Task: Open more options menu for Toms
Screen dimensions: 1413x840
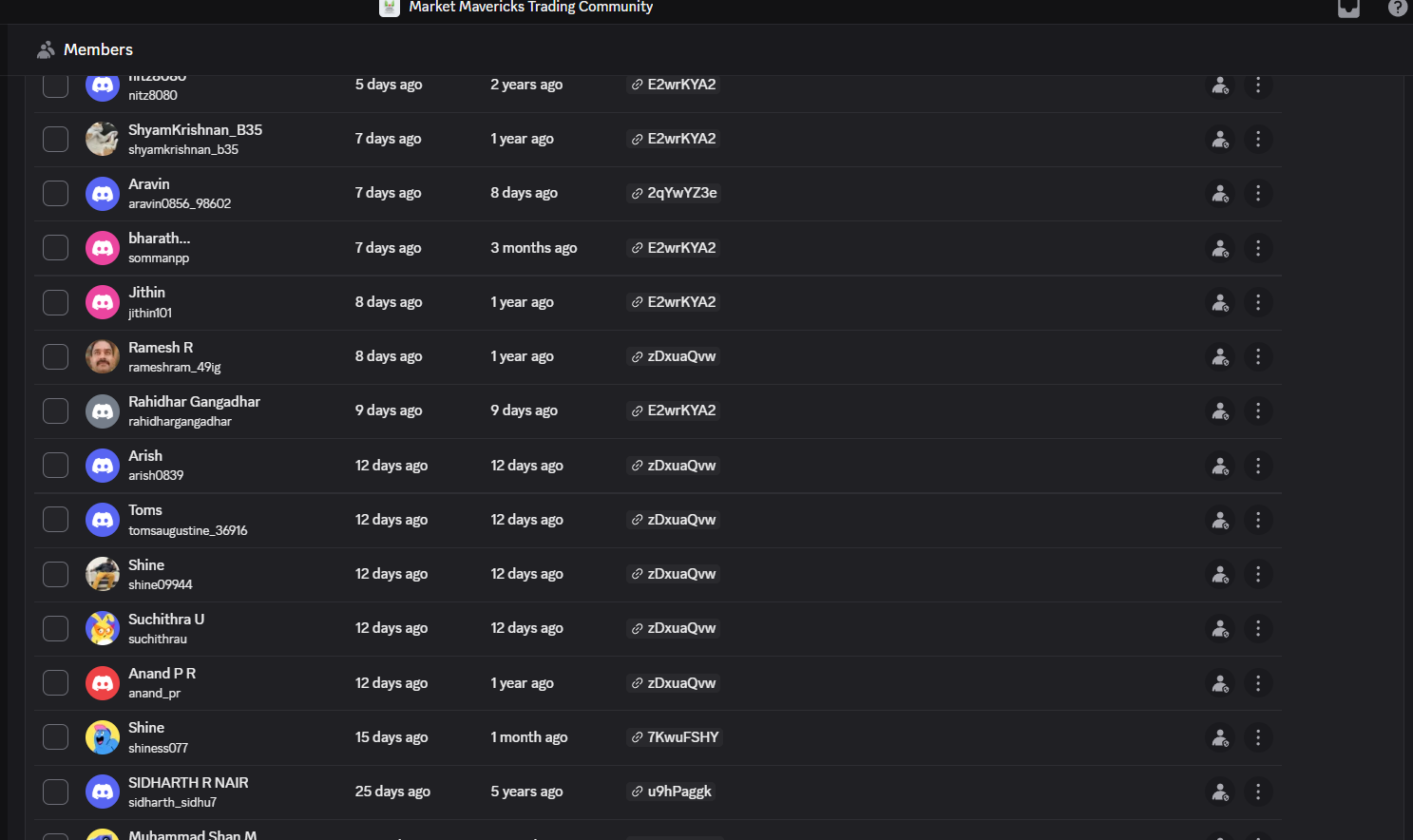Action: click(x=1258, y=521)
